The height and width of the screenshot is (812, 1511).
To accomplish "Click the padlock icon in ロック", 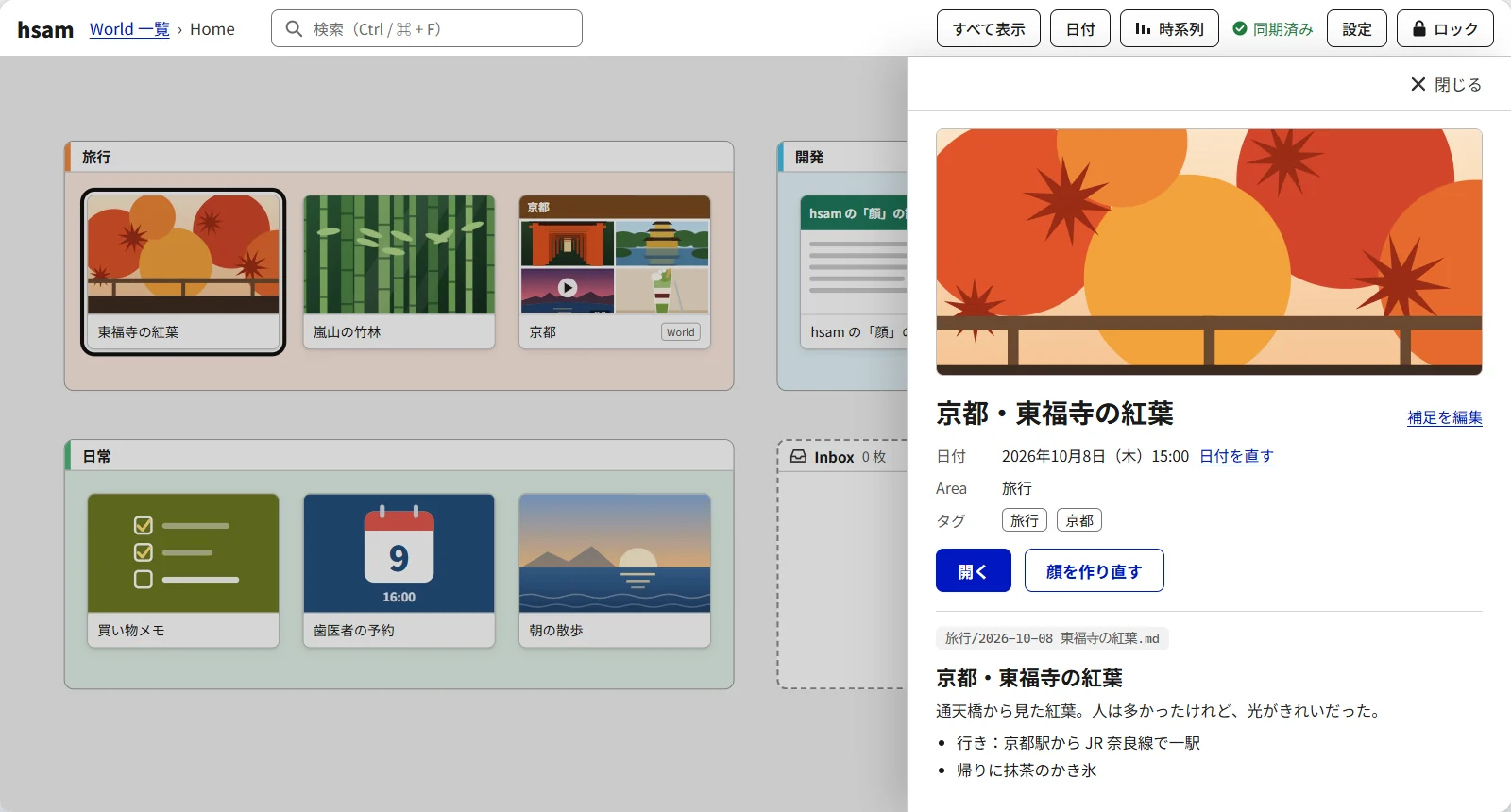I will tap(1418, 29).
